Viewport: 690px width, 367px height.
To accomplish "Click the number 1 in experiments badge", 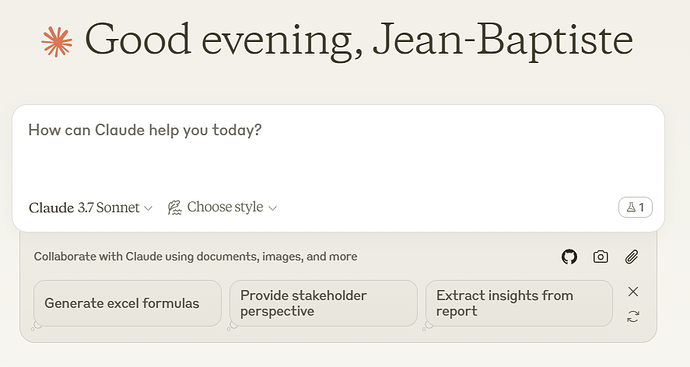I will 642,207.
